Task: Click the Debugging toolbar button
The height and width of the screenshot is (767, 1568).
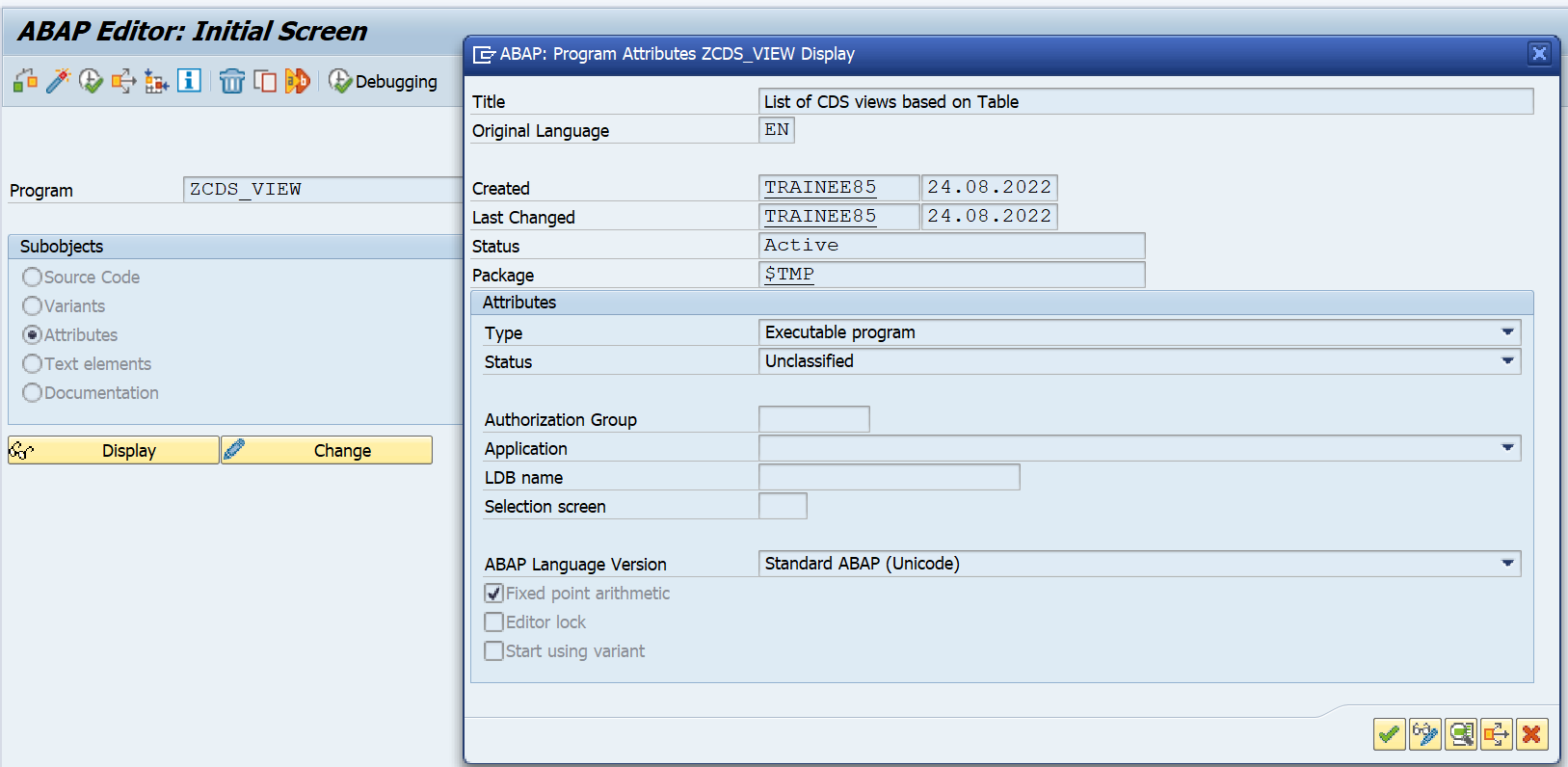Action: tap(383, 82)
